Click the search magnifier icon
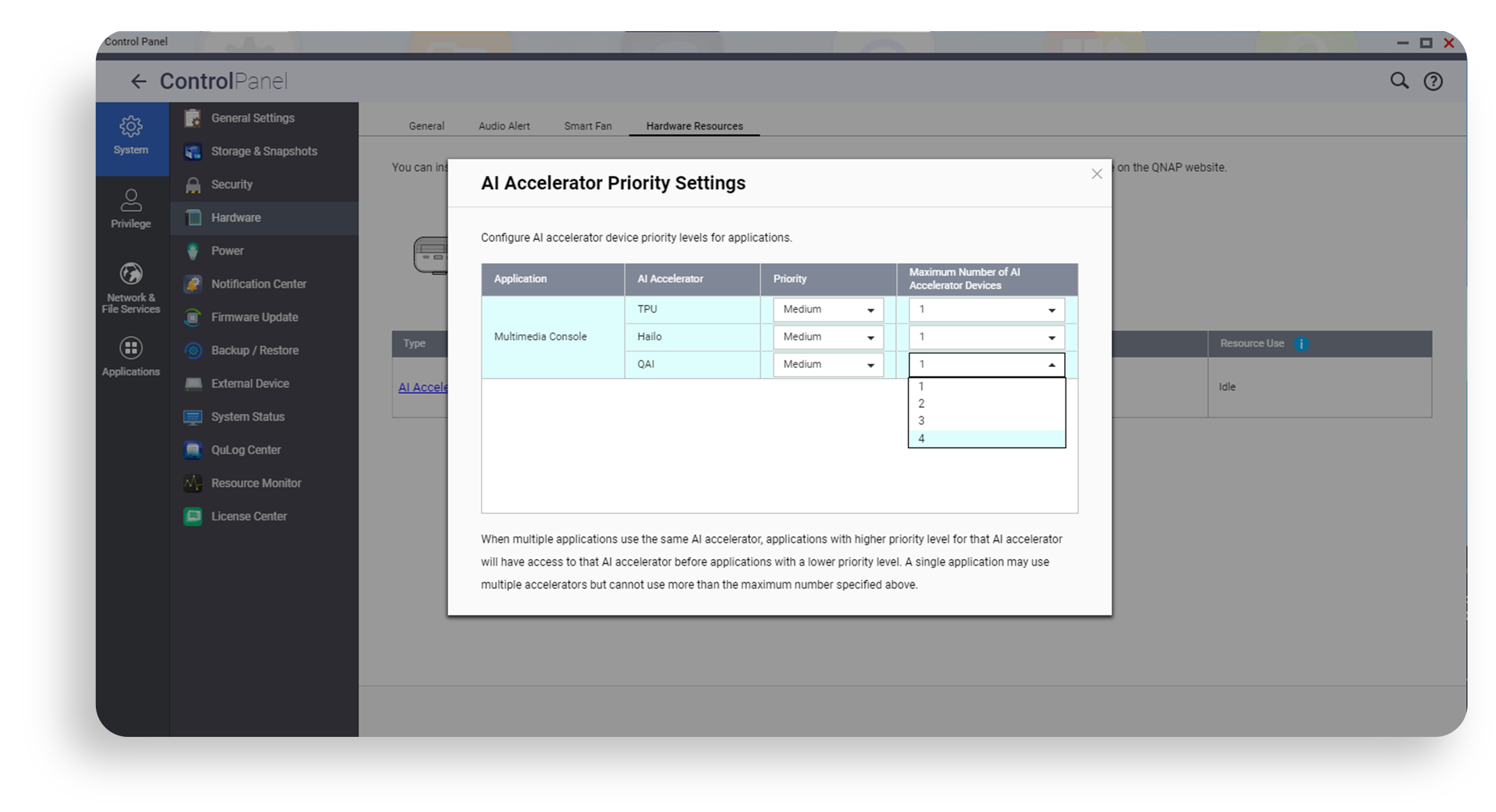The width and height of the screenshot is (1496, 812). click(x=1399, y=81)
